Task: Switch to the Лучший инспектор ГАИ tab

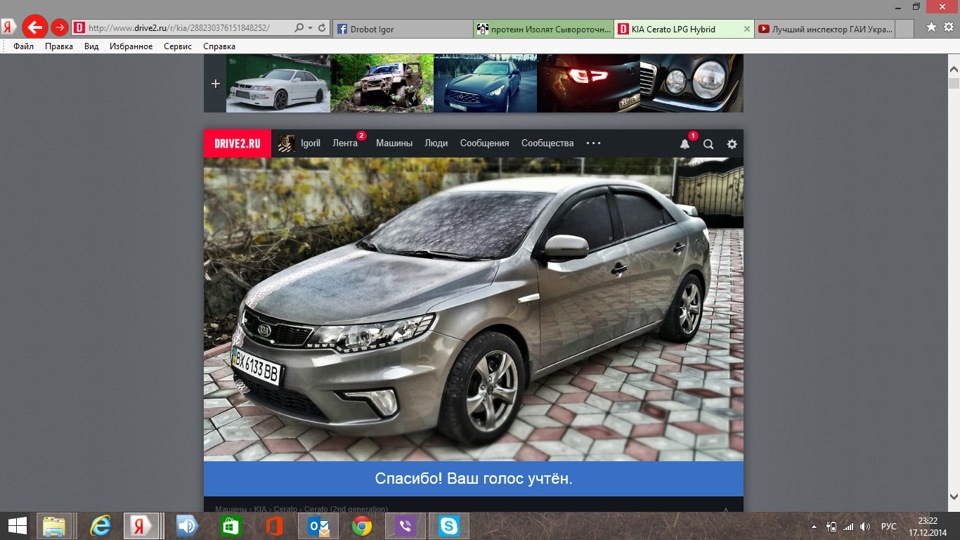Action: [825, 29]
